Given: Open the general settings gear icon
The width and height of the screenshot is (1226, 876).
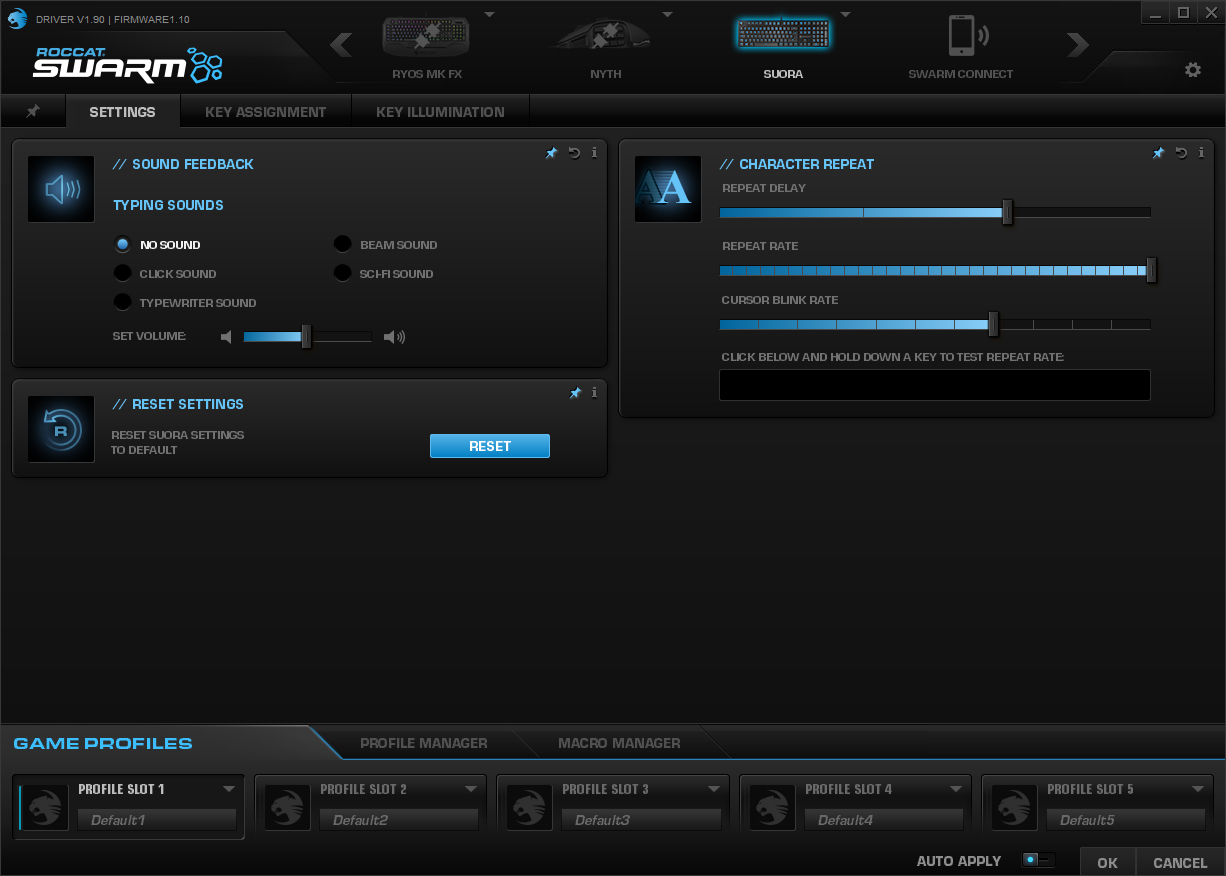Looking at the screenshot, I should click(1192, 70).
